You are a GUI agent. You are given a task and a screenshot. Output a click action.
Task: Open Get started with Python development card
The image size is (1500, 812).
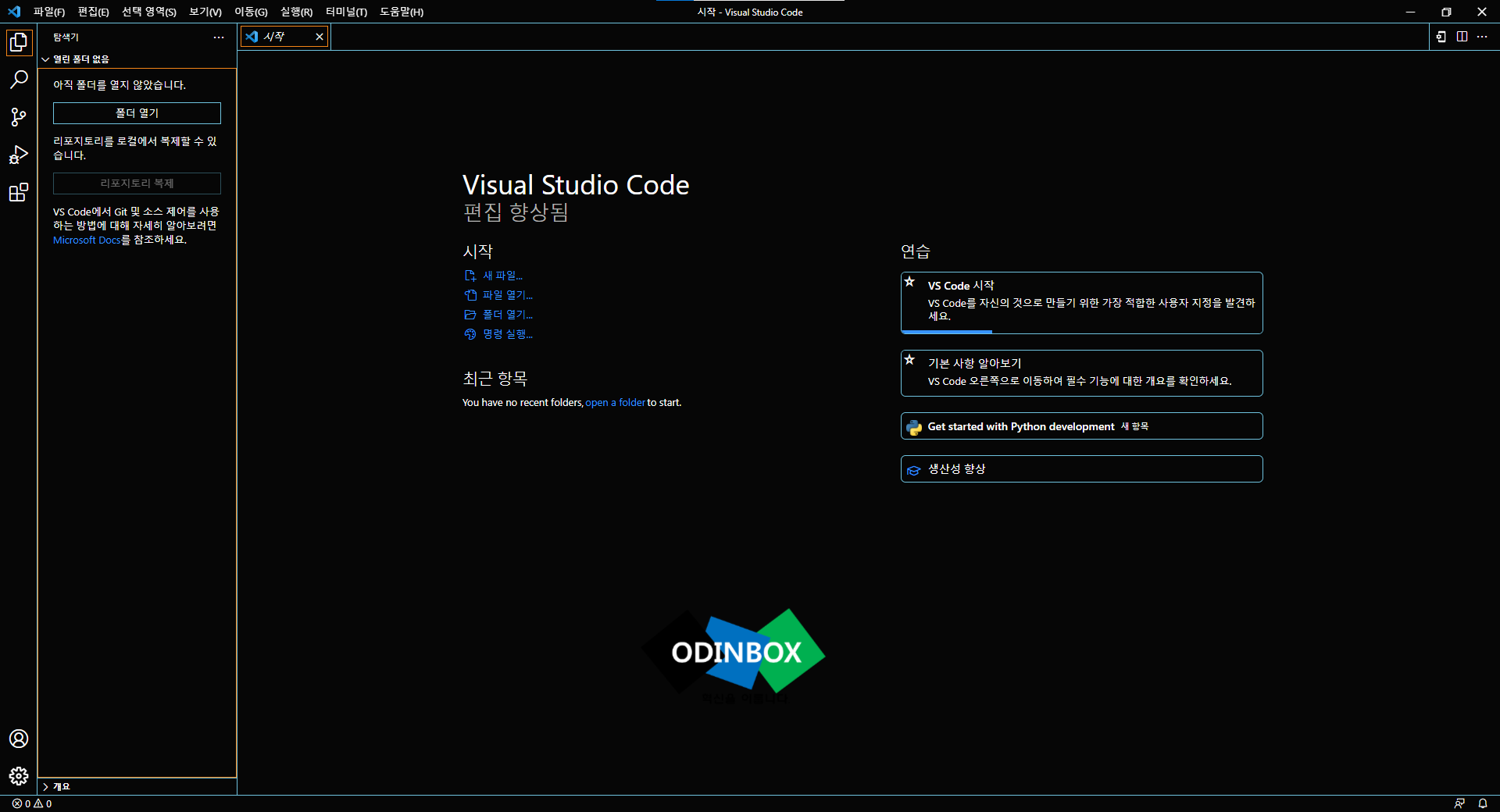click(x=1082, y=426)
